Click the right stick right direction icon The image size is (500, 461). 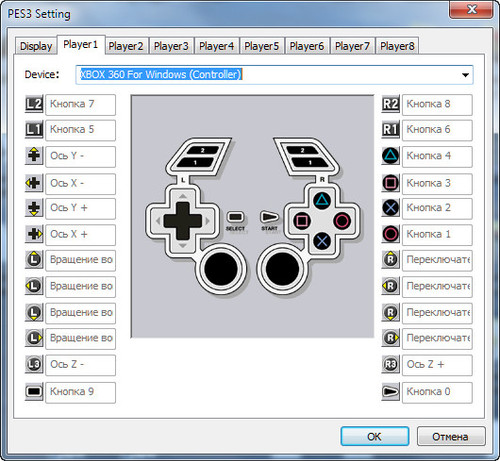point(391,338)
